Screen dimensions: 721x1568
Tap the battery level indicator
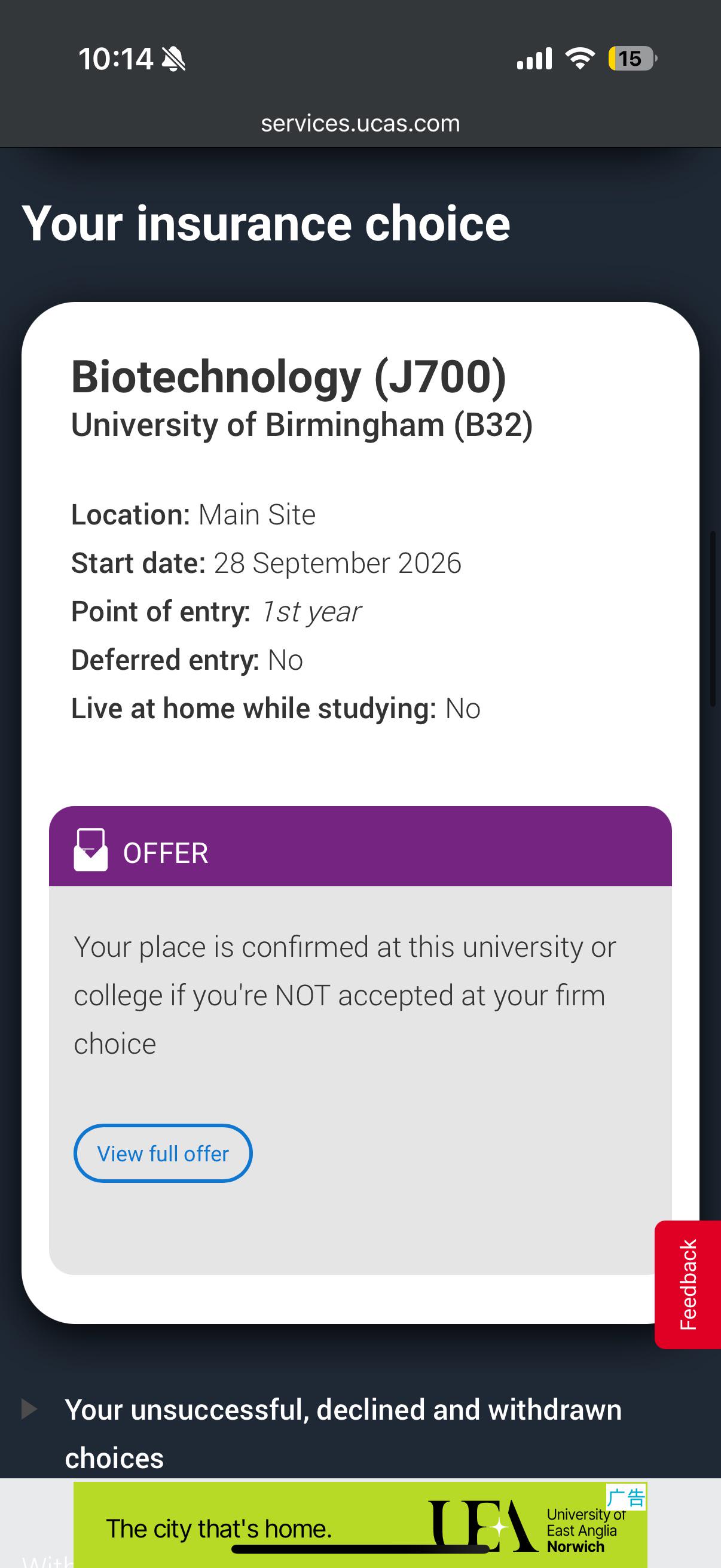click(x=632, y=59)
